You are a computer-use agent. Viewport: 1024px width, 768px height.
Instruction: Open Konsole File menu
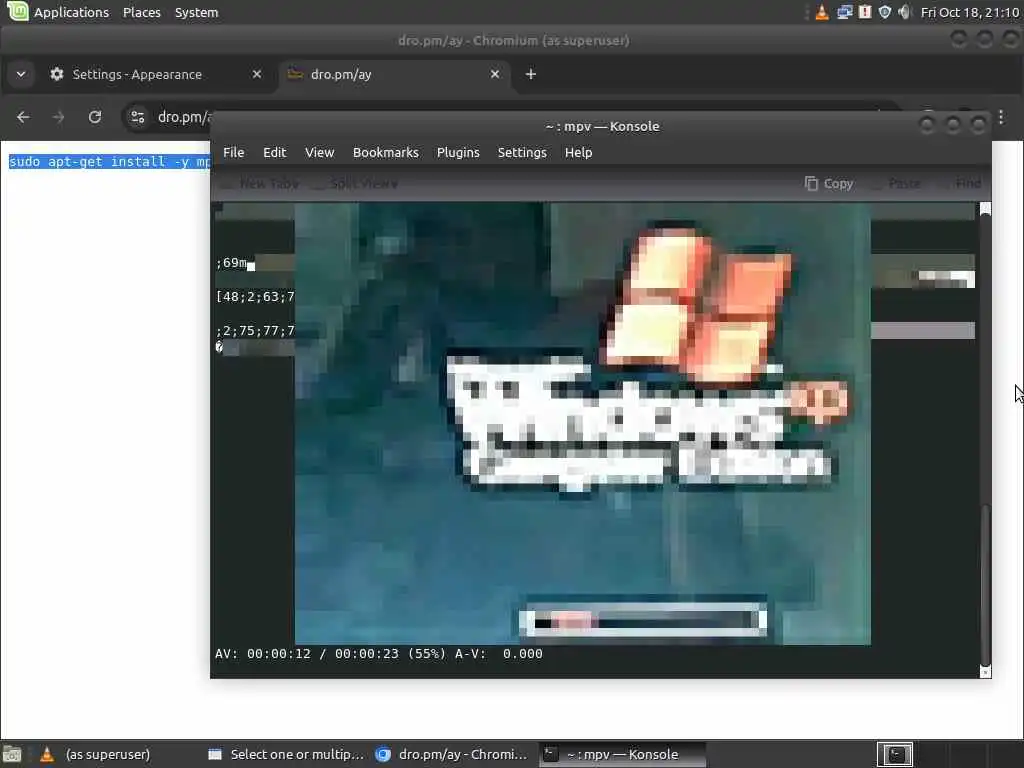(234, 152)
